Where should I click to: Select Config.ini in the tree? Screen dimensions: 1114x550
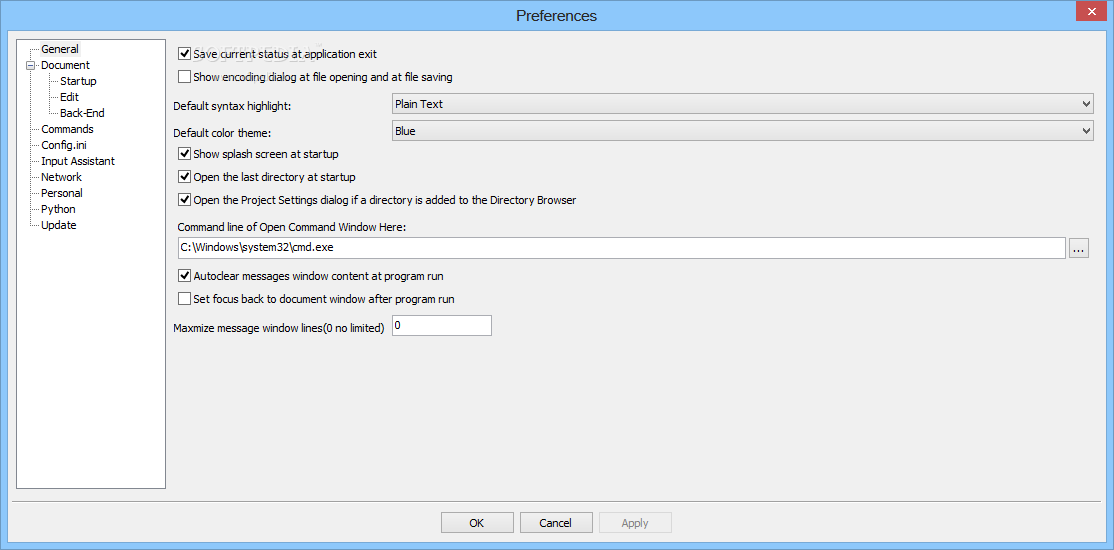click(x=64, y=145)
